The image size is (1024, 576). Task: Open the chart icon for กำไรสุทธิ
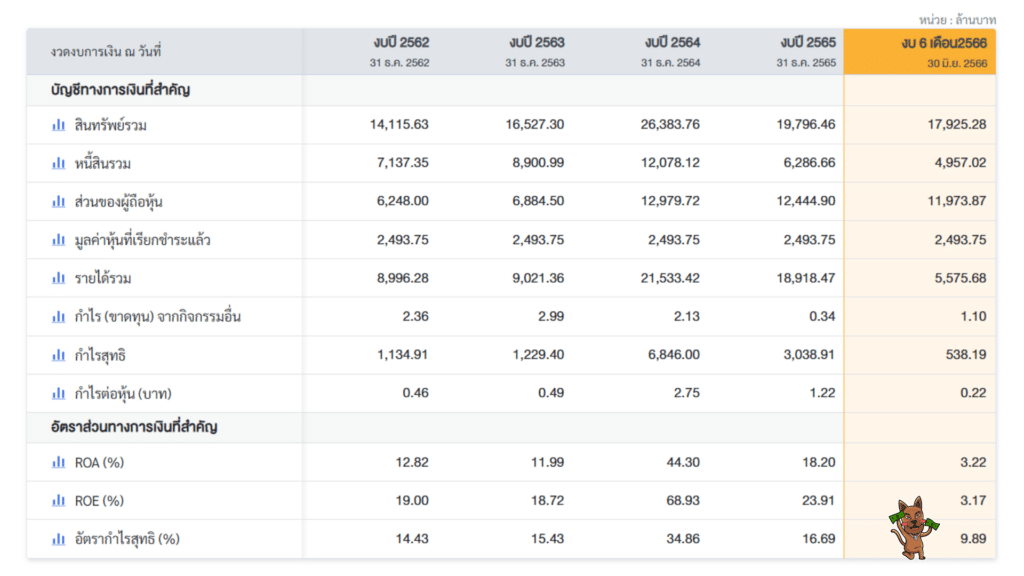point(57,355)
